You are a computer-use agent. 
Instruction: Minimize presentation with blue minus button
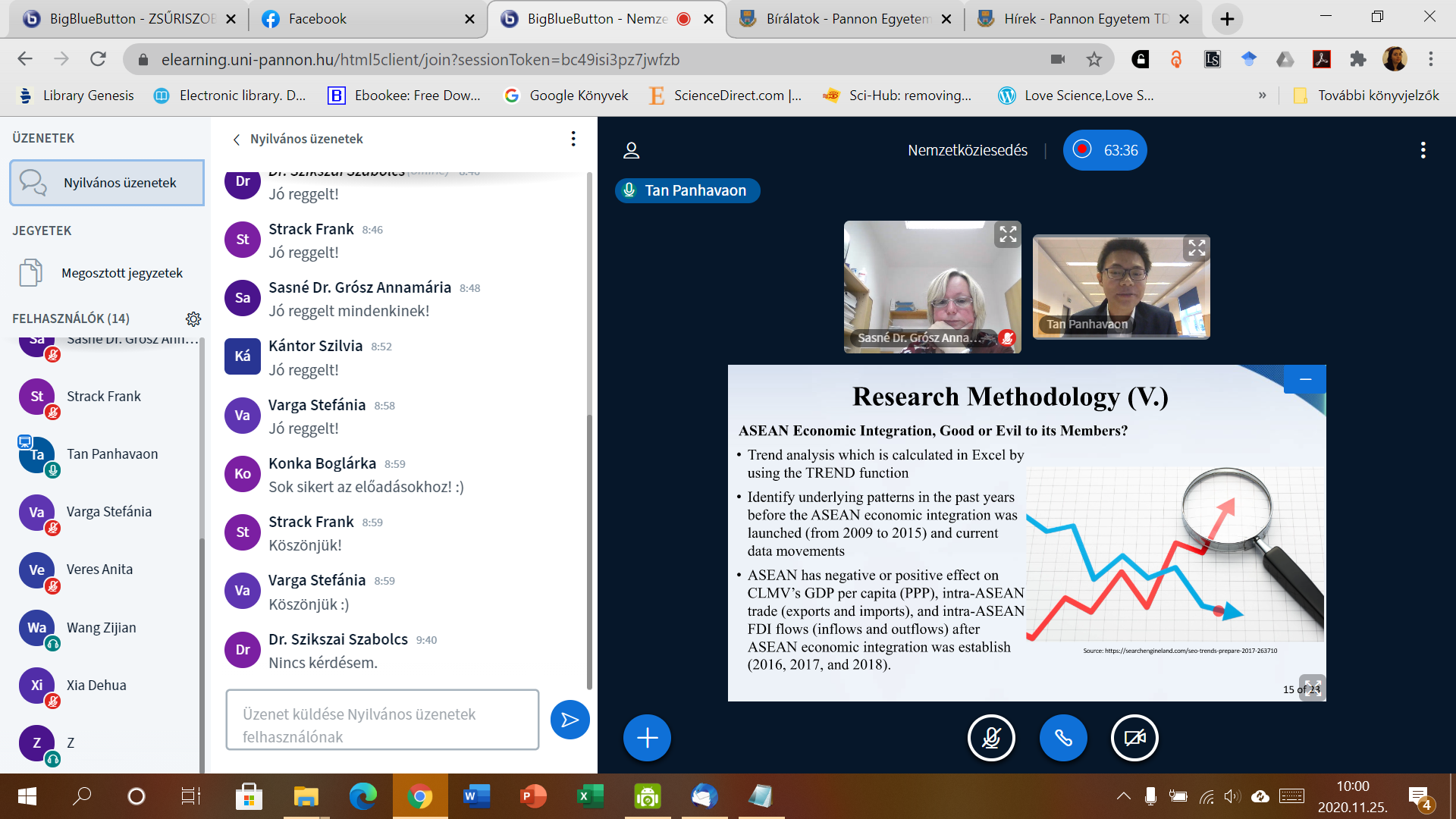tap(1305, 379)
